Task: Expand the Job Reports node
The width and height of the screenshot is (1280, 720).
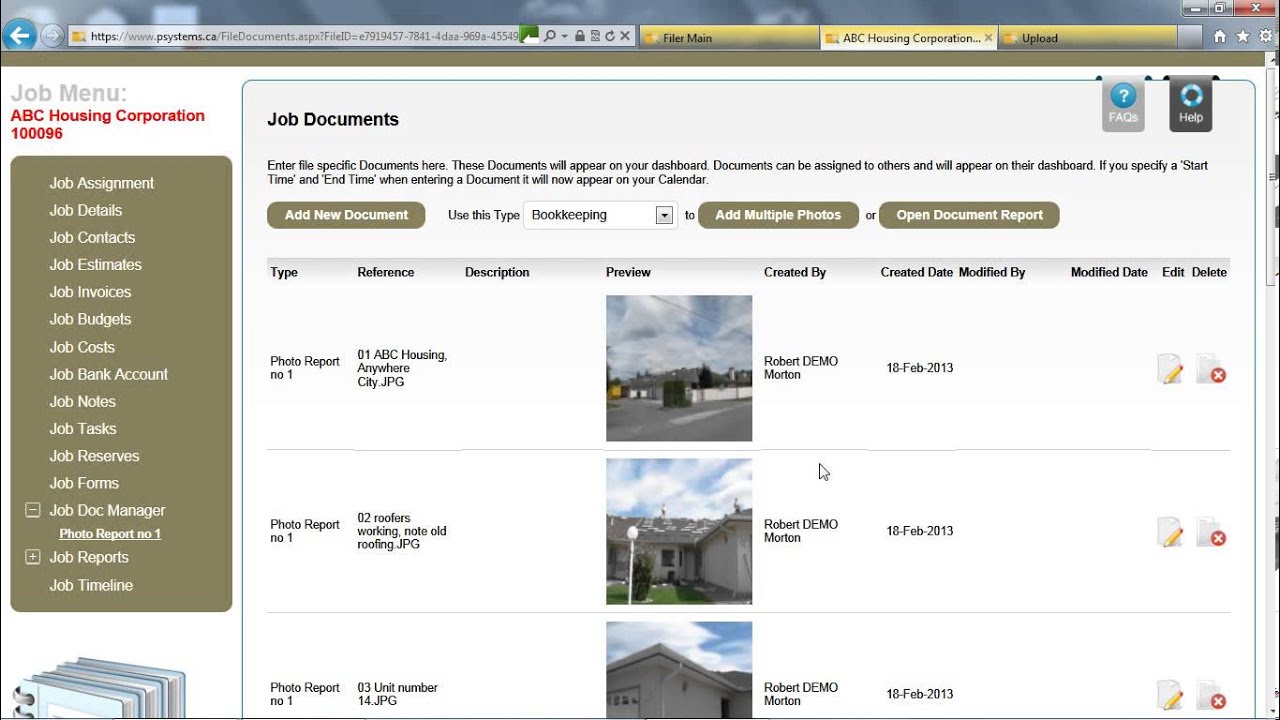Action: 32,557
